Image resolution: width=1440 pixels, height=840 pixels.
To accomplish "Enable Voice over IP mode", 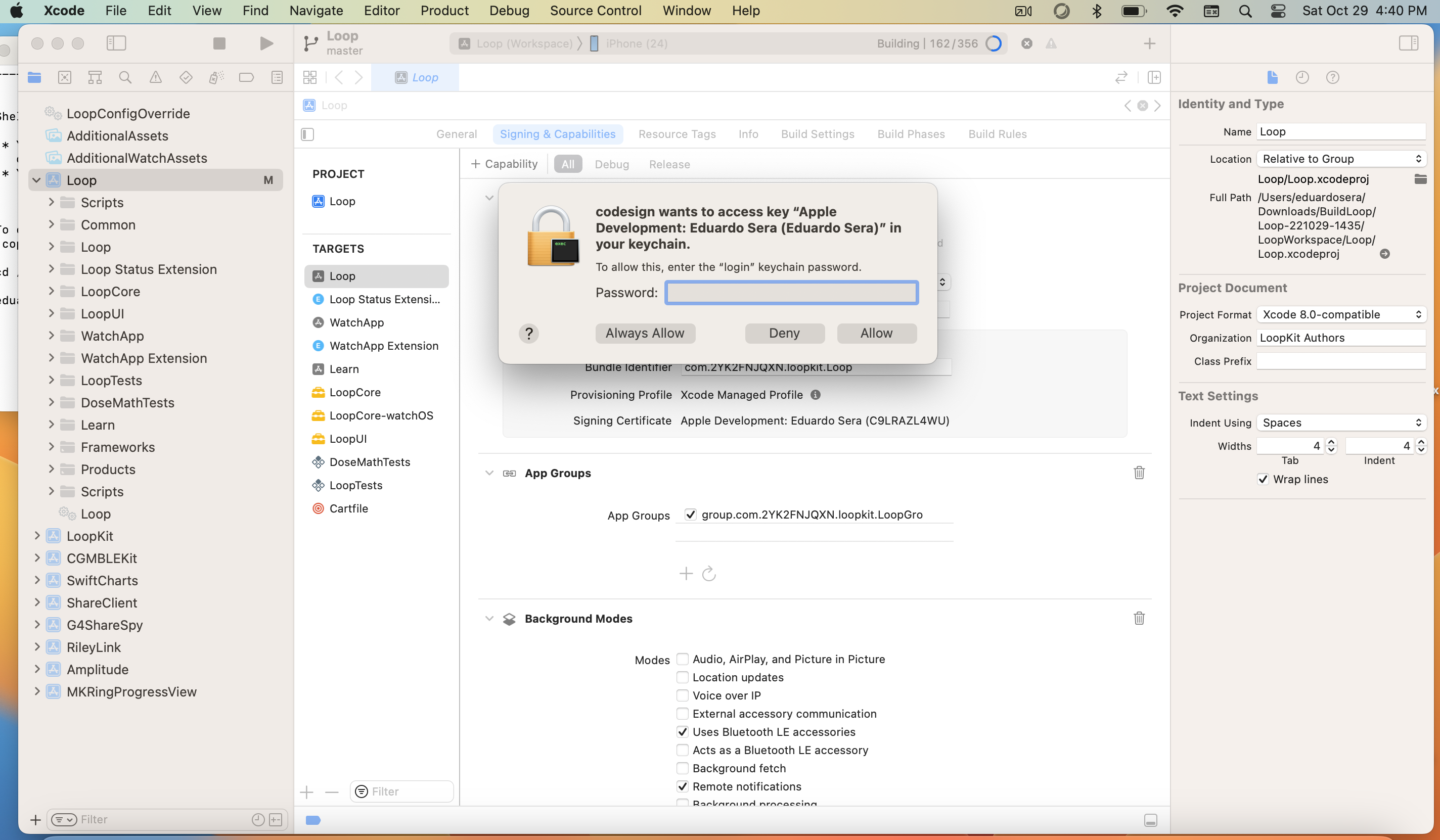I will click(682, 695).
